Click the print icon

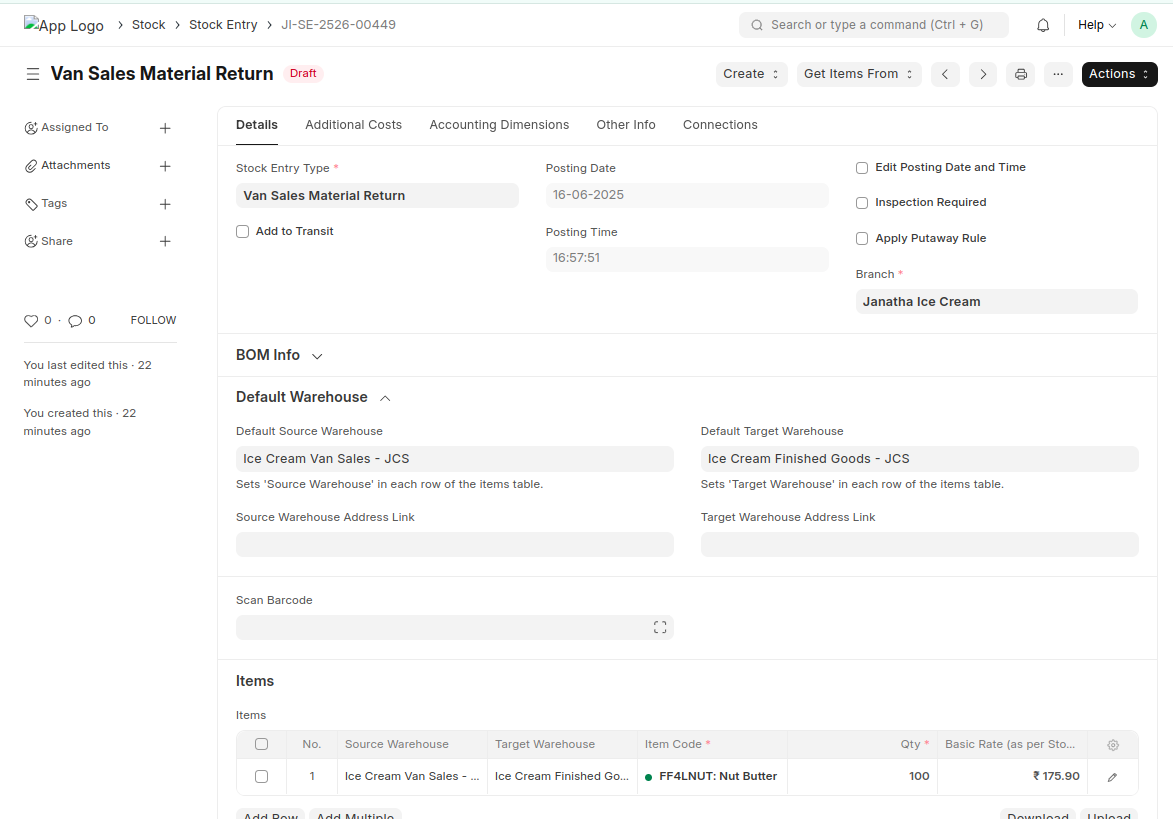point(1020,74)
